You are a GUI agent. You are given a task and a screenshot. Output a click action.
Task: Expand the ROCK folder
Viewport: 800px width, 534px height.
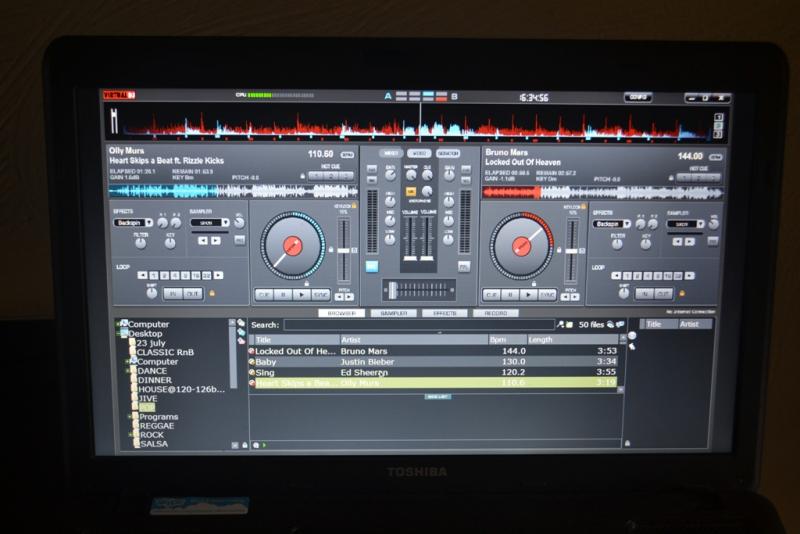131,435
